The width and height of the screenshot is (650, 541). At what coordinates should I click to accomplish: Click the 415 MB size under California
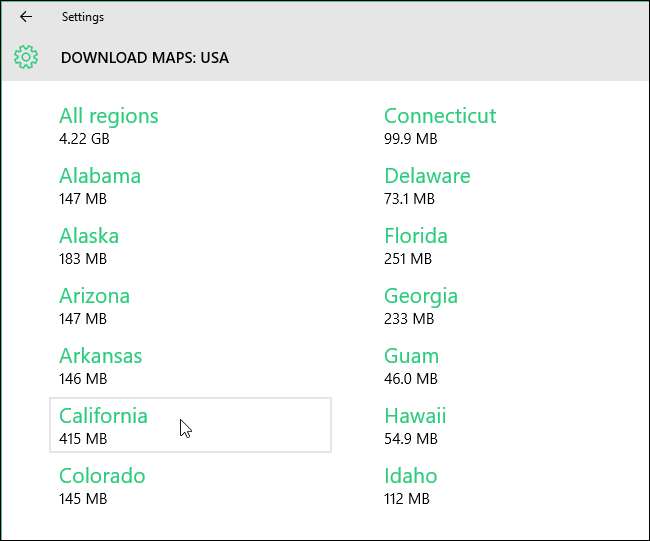(x=83, y=439)
